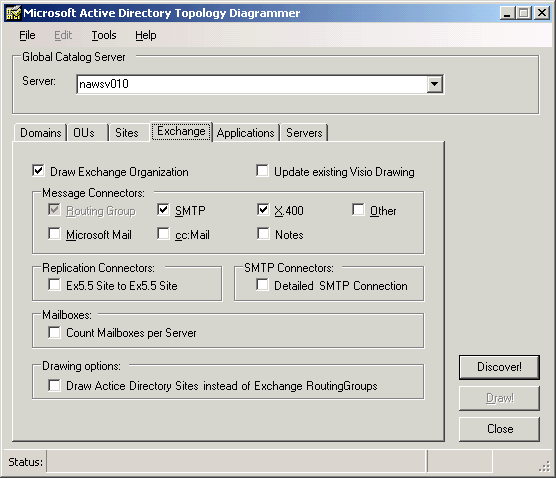
Task: Click the application icon in title bar
Action: (x=13, y=13)
